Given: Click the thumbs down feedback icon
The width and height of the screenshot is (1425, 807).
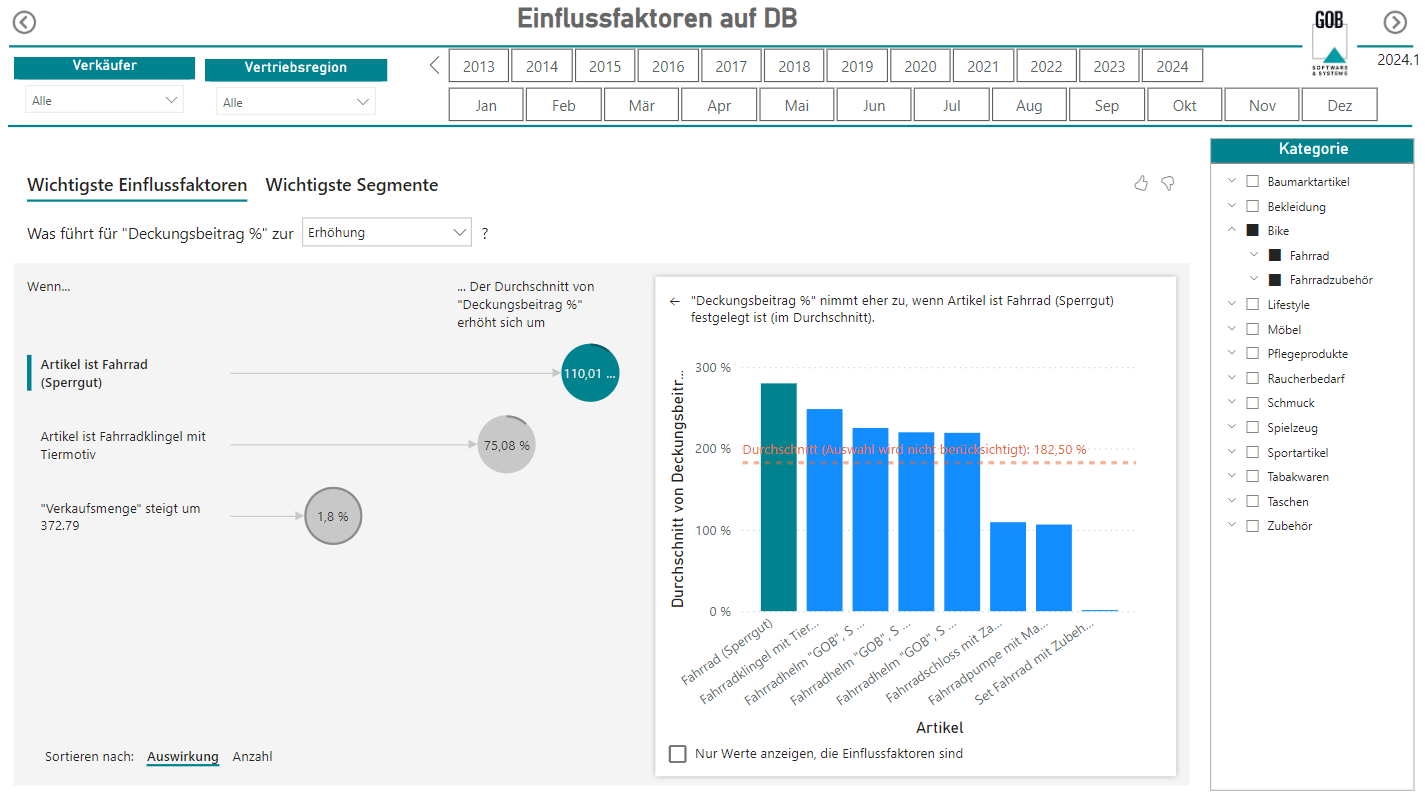Looking at the screenshot, I should tap(1167, 183).
